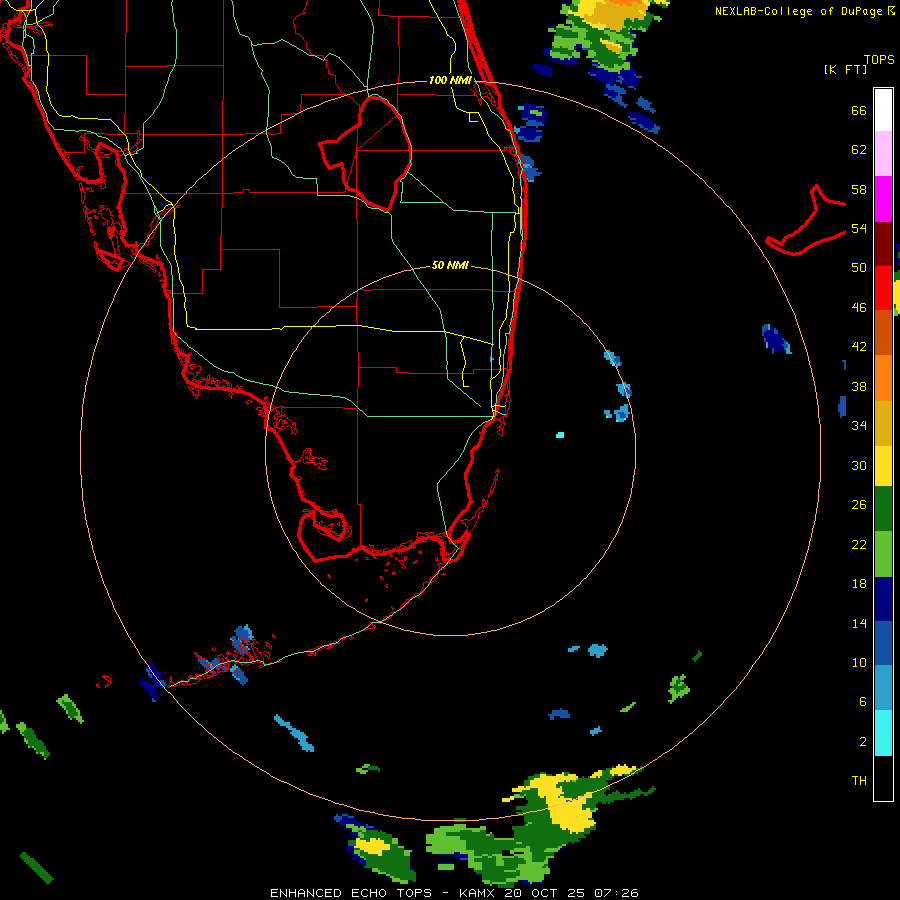Click the "TH" legend label
The height and width of the screenshot is (900, 900).
point(859,781)
